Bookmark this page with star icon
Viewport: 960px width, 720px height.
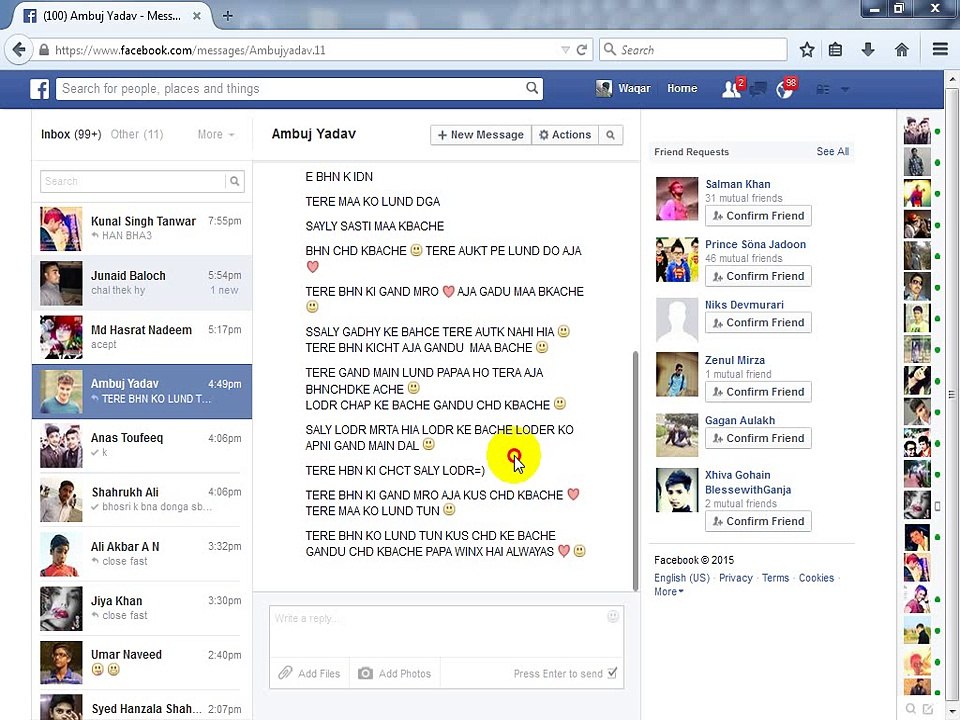click(807, 50)
